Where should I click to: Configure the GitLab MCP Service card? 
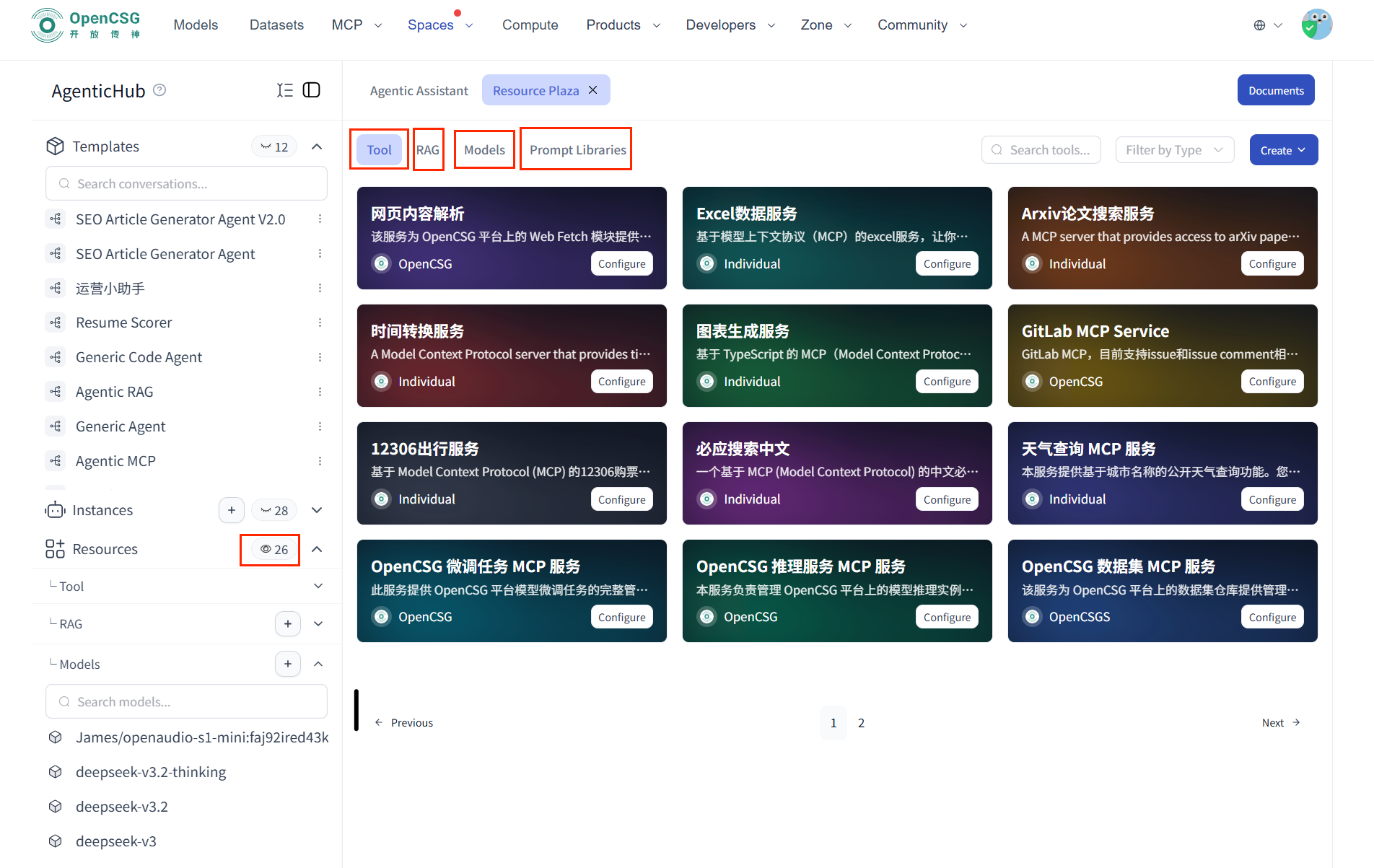(1272, 382)
